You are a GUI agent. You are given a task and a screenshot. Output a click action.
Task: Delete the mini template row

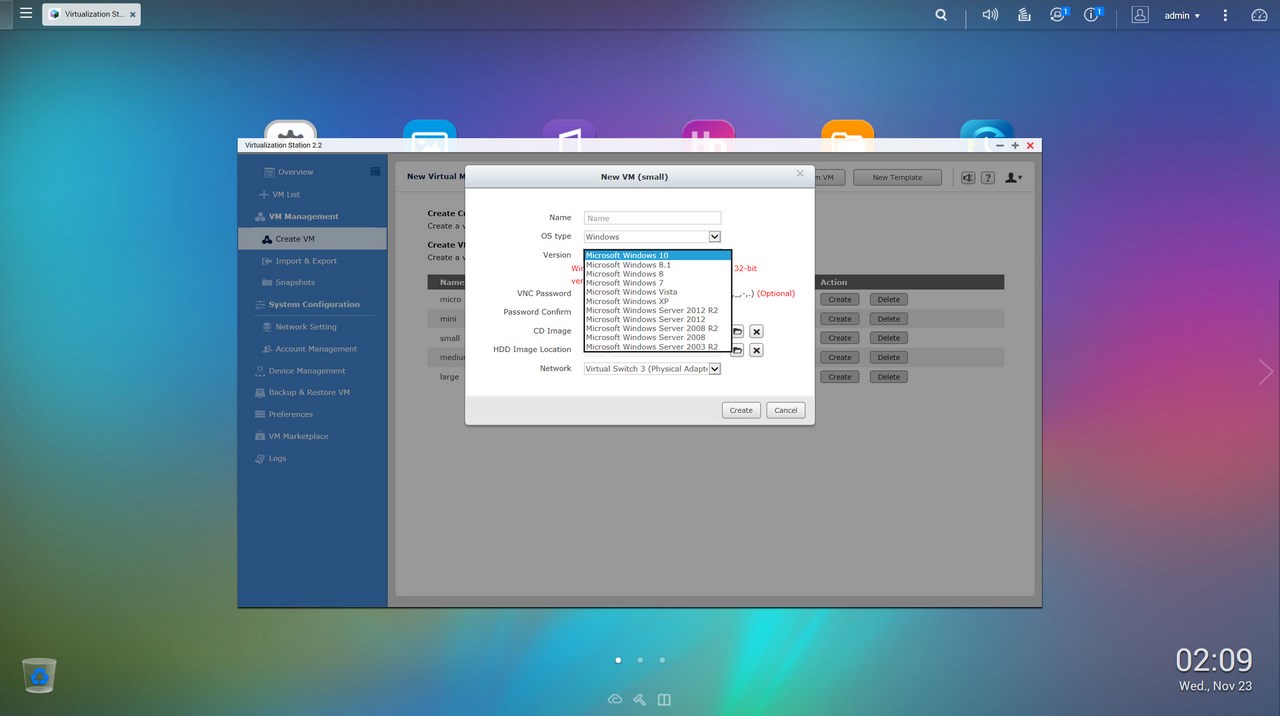point(889,319)
